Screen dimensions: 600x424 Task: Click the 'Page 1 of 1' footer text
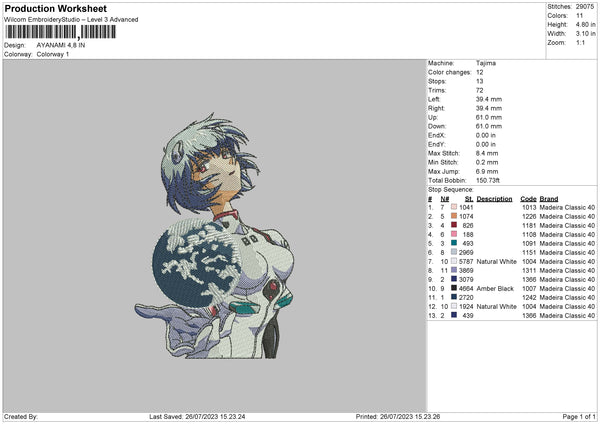pos(579,417)
